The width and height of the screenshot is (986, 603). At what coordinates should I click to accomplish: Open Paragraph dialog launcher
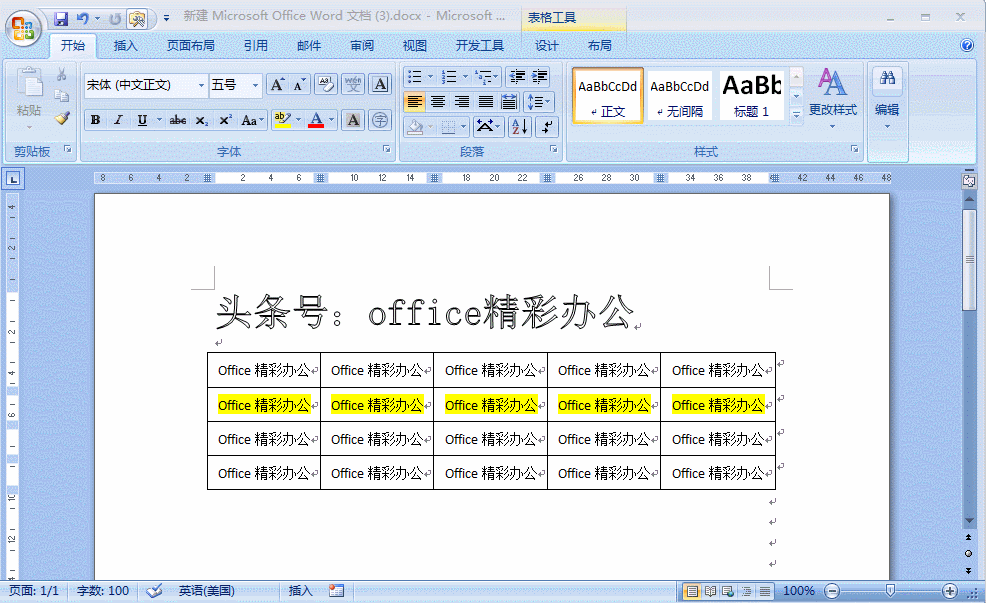554,150
